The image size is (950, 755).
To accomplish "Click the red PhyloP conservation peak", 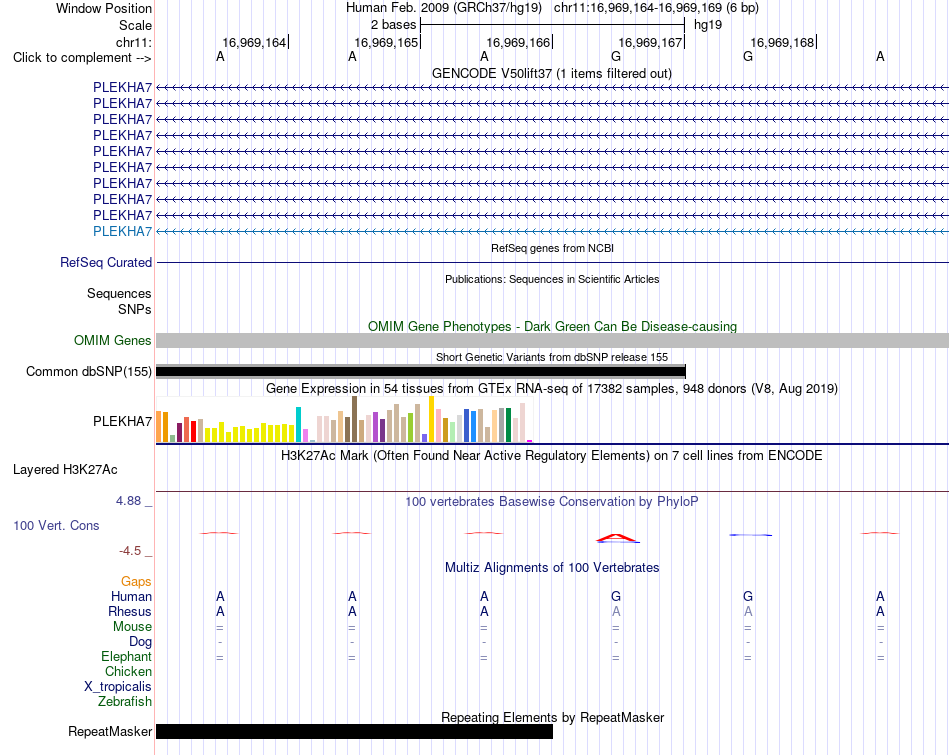I will point(616,537).
